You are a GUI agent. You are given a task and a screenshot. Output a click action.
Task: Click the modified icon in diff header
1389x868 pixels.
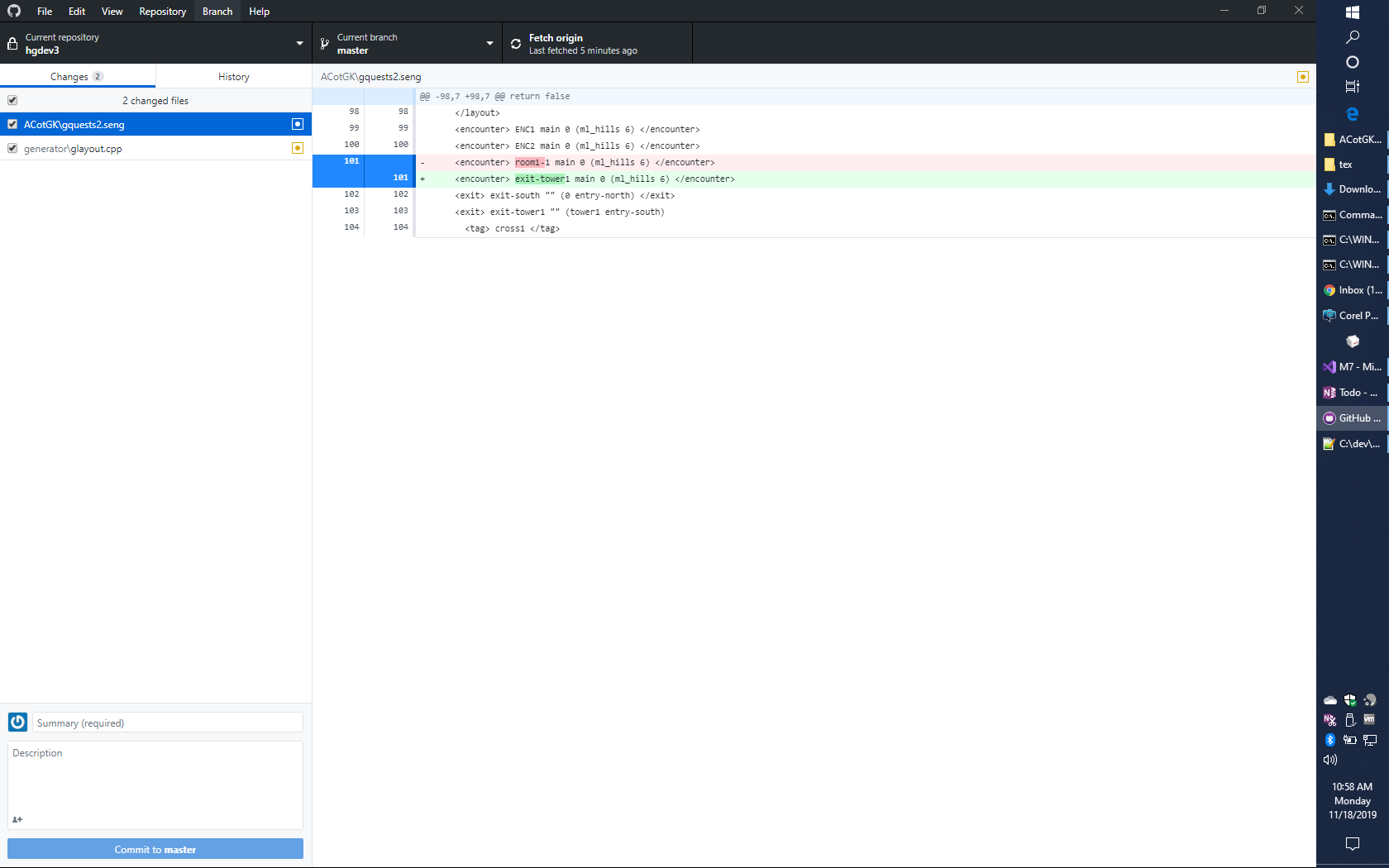click(x=1303, y=76)
